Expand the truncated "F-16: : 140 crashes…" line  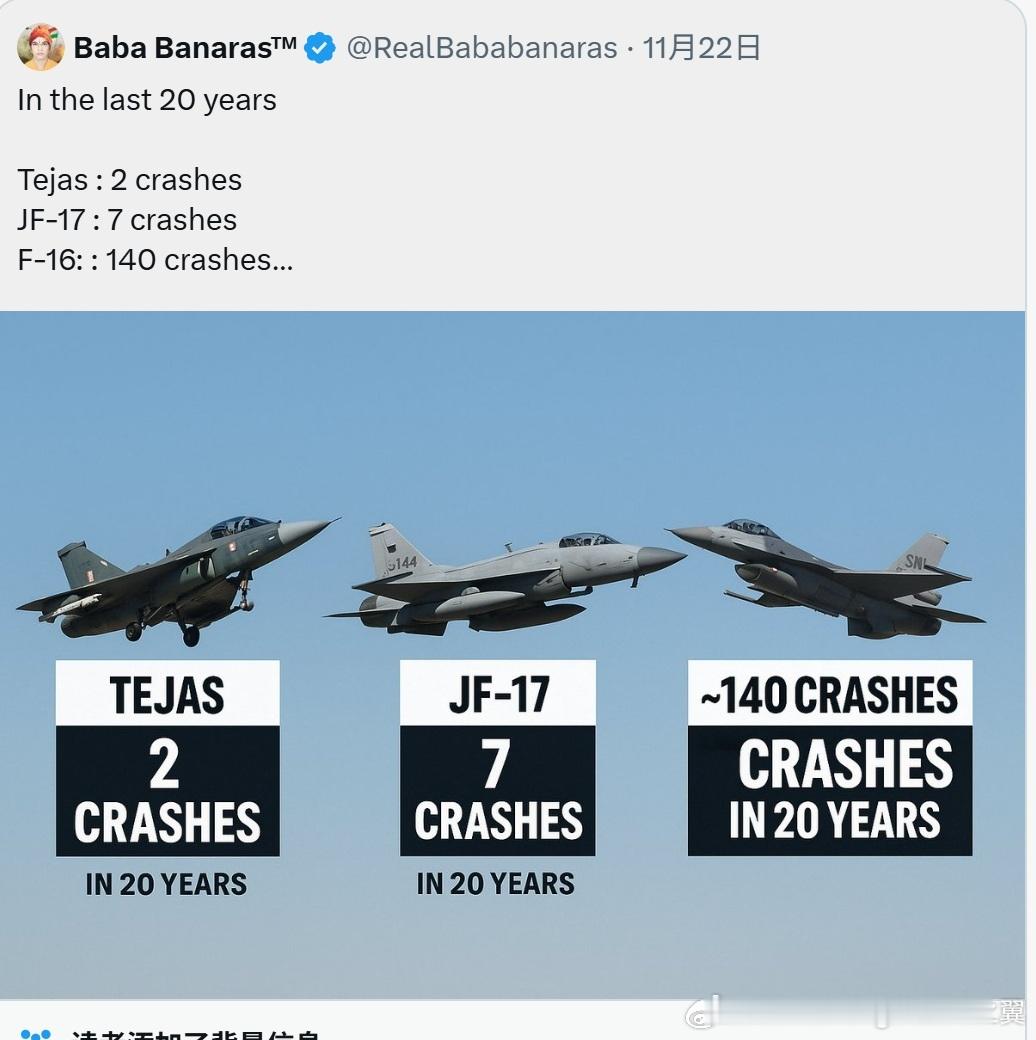point(155,259)
